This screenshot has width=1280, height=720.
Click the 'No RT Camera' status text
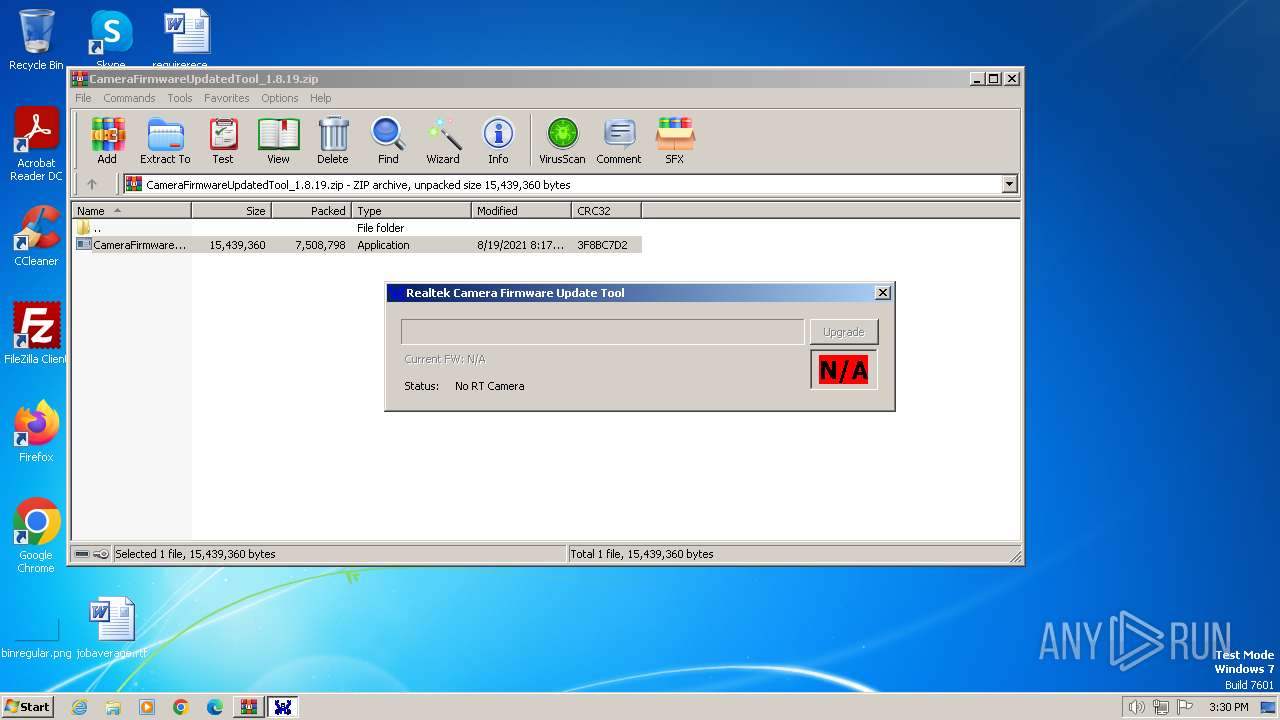[x=489, y=386]
